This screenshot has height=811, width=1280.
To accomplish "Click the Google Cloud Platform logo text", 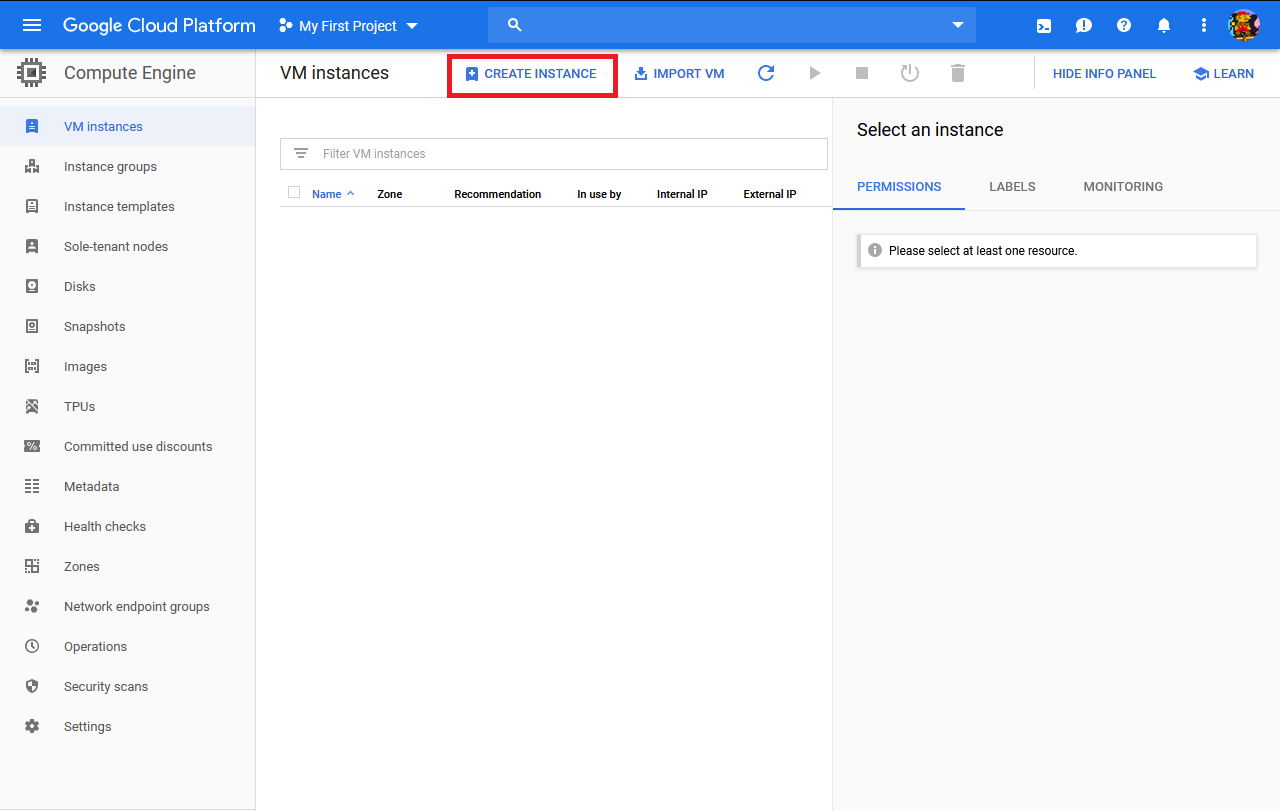I will click(x=159, y=26).
